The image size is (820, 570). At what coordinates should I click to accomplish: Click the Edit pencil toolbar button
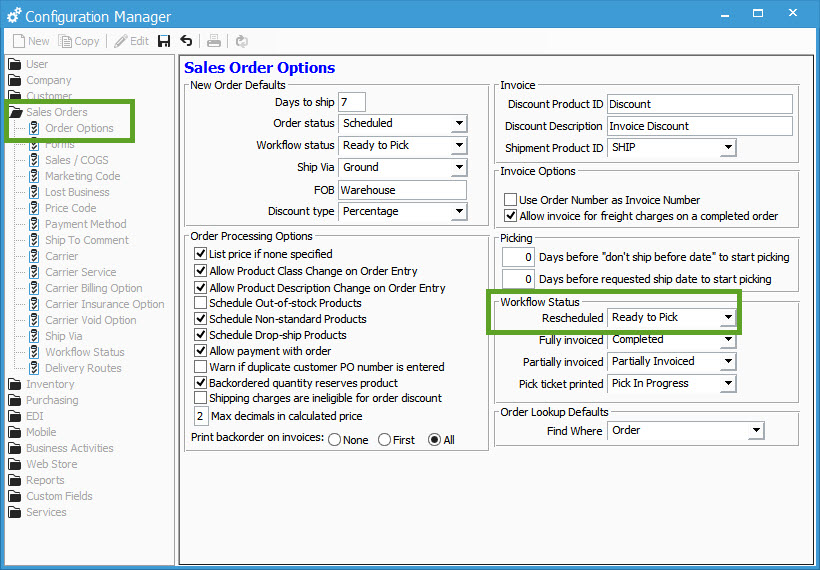[x=132, y=41]
